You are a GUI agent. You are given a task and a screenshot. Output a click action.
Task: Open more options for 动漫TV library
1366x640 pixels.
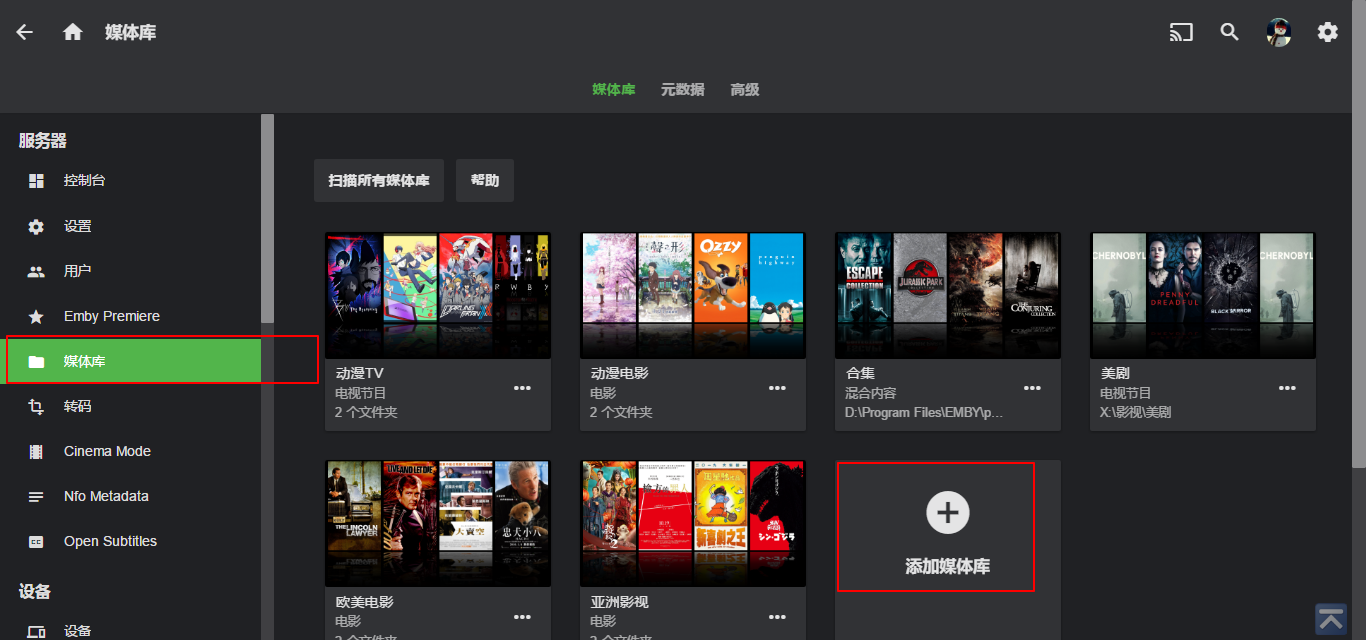523,388
